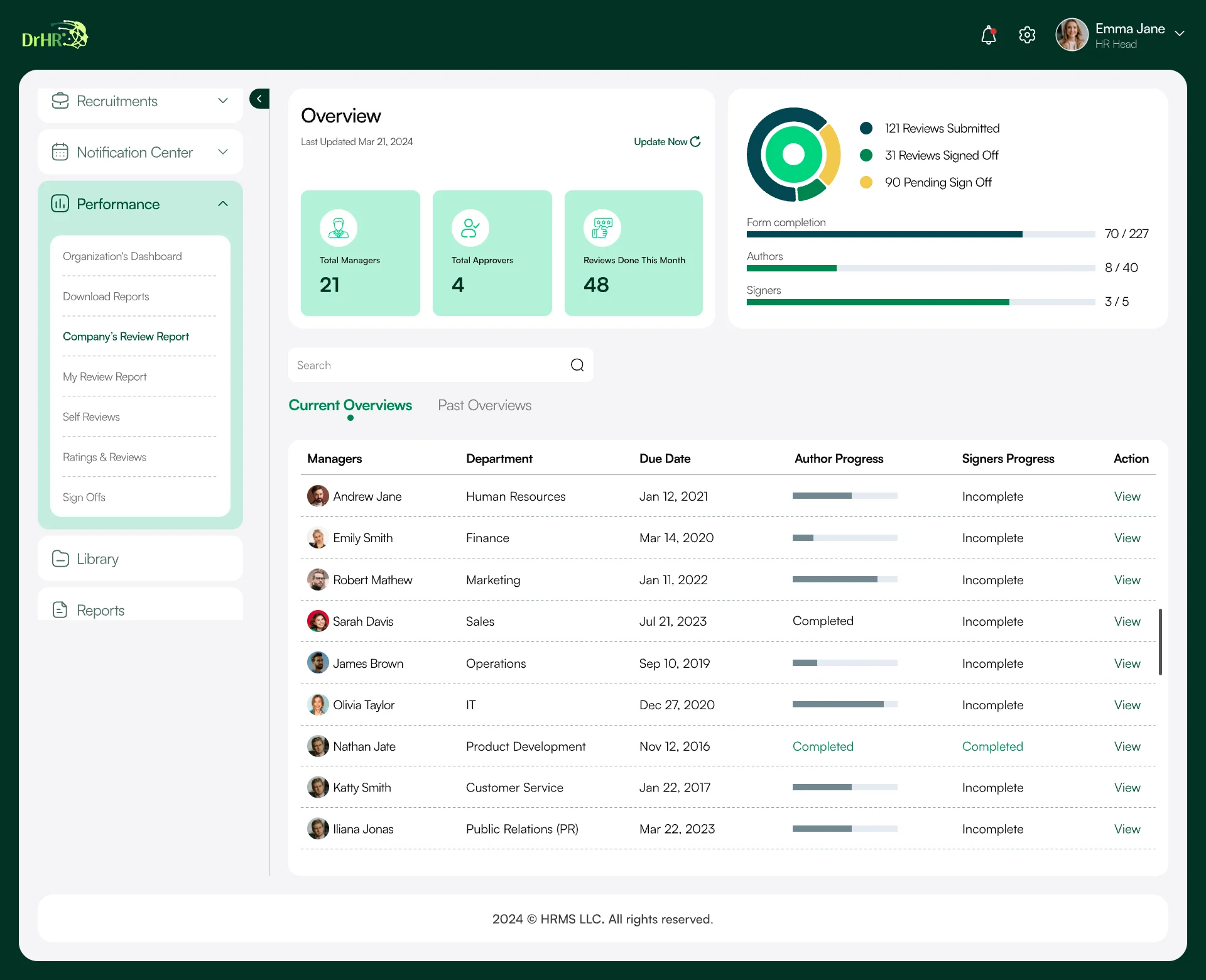Image resolution: width=1206 pixels, height=980 pixels.
Task: Open Ratings & Reviews menu item
Action: click(x=104, y=457)
